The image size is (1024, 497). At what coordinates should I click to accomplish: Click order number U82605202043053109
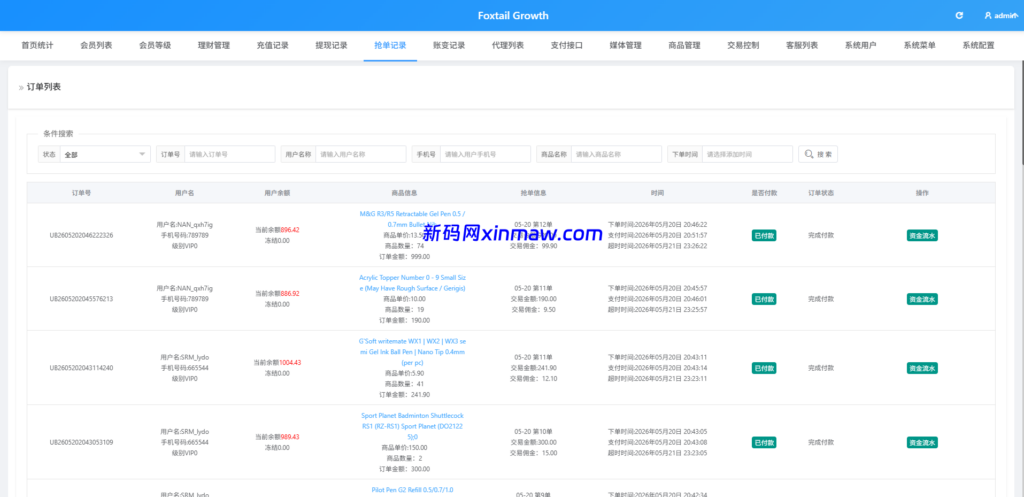click(x=82, y=442)
